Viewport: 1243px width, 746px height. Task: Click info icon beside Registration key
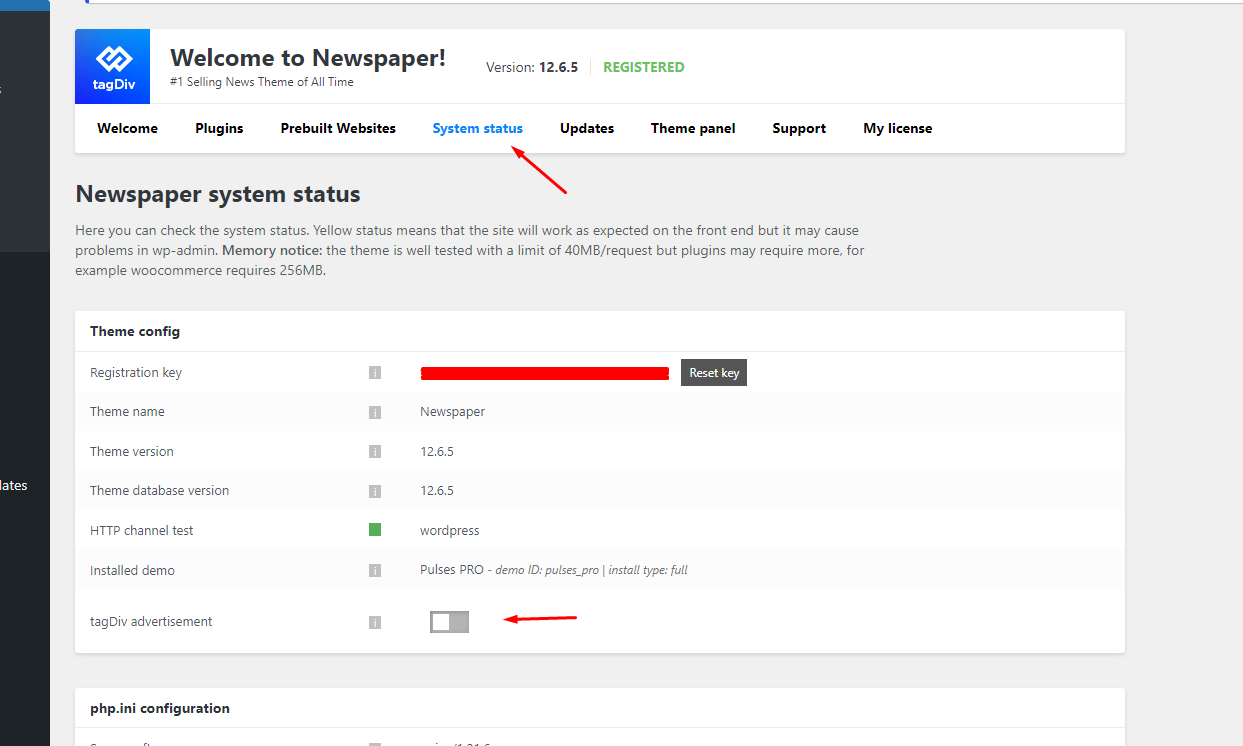pyautogui.click(x=375, y=373)
